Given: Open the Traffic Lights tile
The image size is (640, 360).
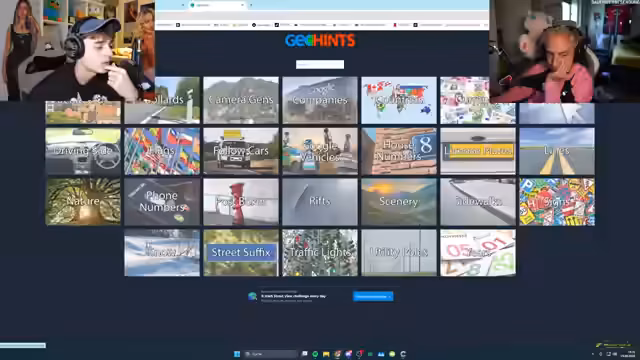Looking at the screenshot, I should (320, 253).
